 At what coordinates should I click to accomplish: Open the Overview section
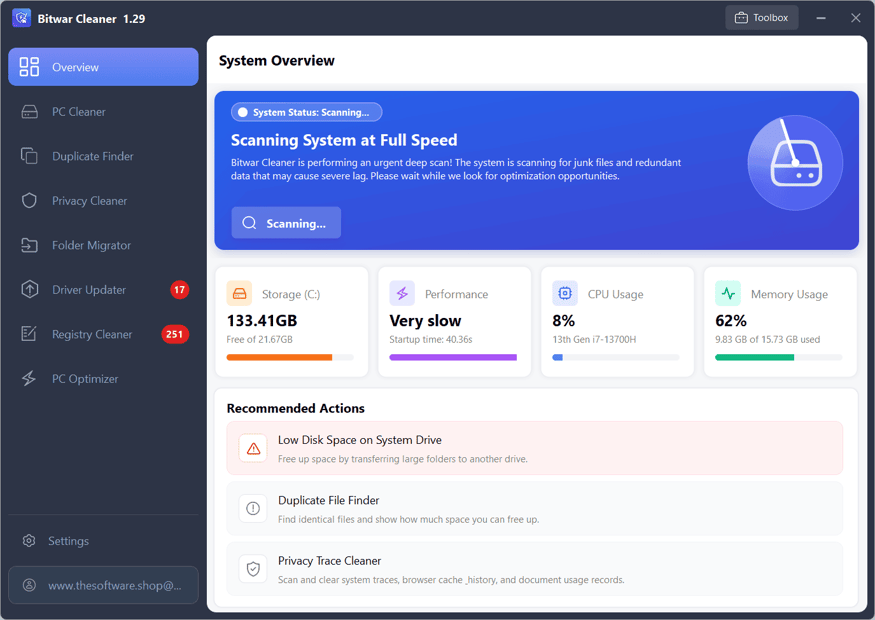(x=103, y=67)
